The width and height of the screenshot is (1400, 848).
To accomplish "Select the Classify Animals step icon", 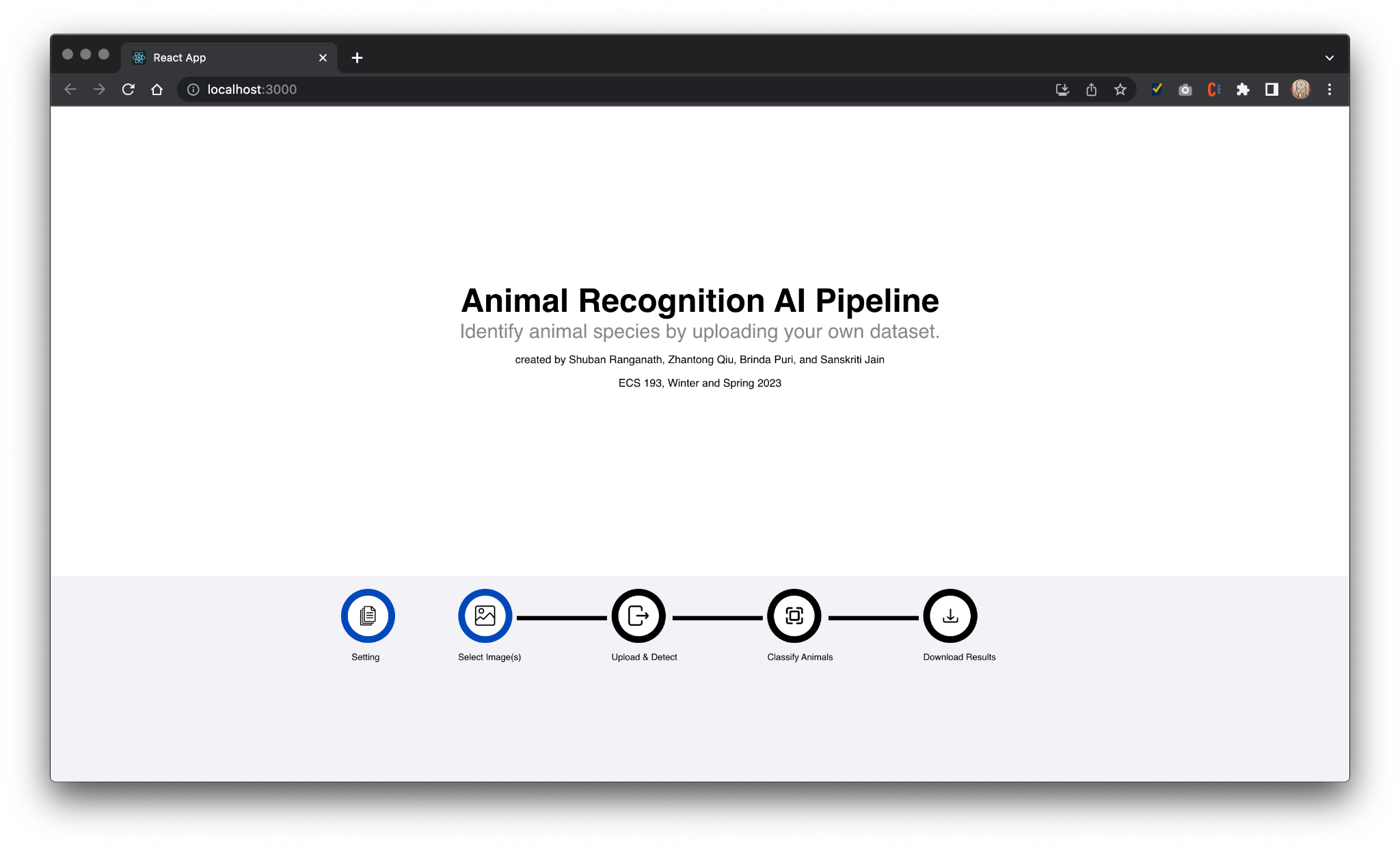I will pos(794,615).
